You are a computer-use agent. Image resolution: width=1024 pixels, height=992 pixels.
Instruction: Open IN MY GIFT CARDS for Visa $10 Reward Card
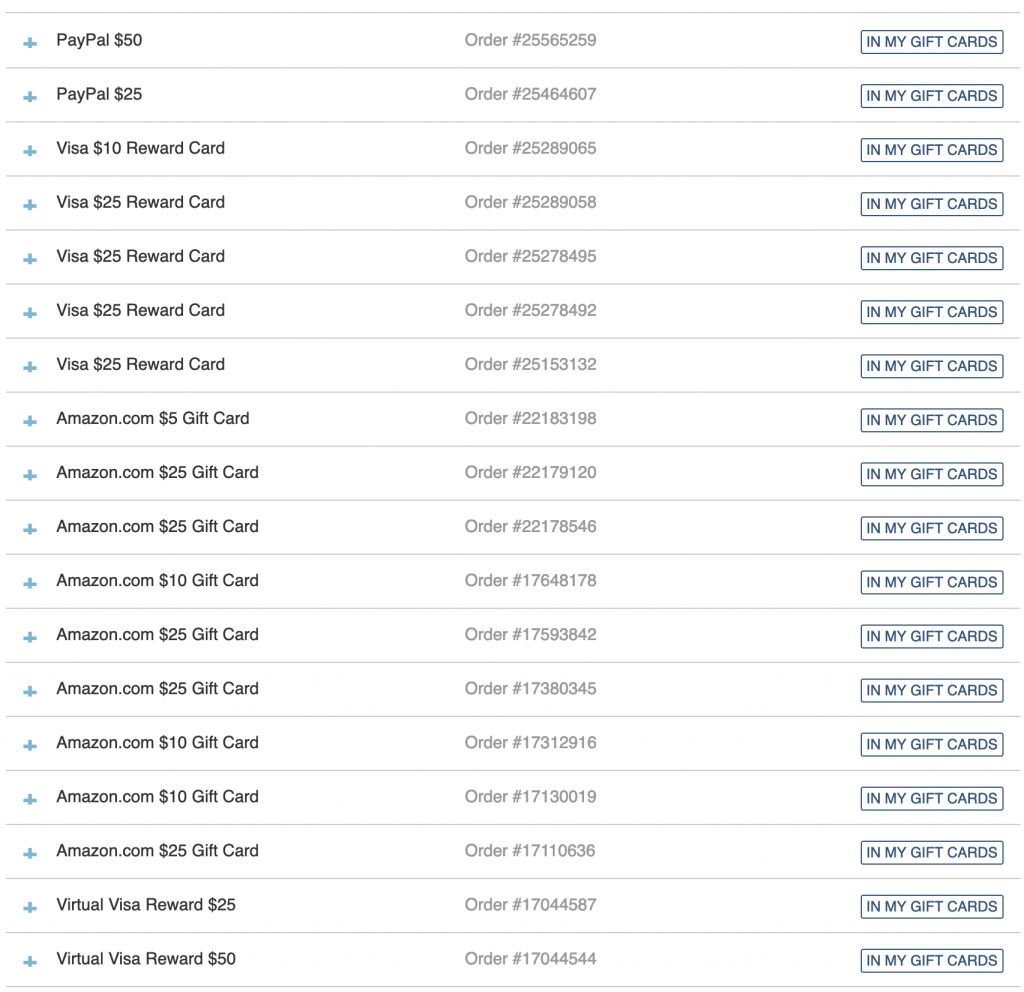931,150
